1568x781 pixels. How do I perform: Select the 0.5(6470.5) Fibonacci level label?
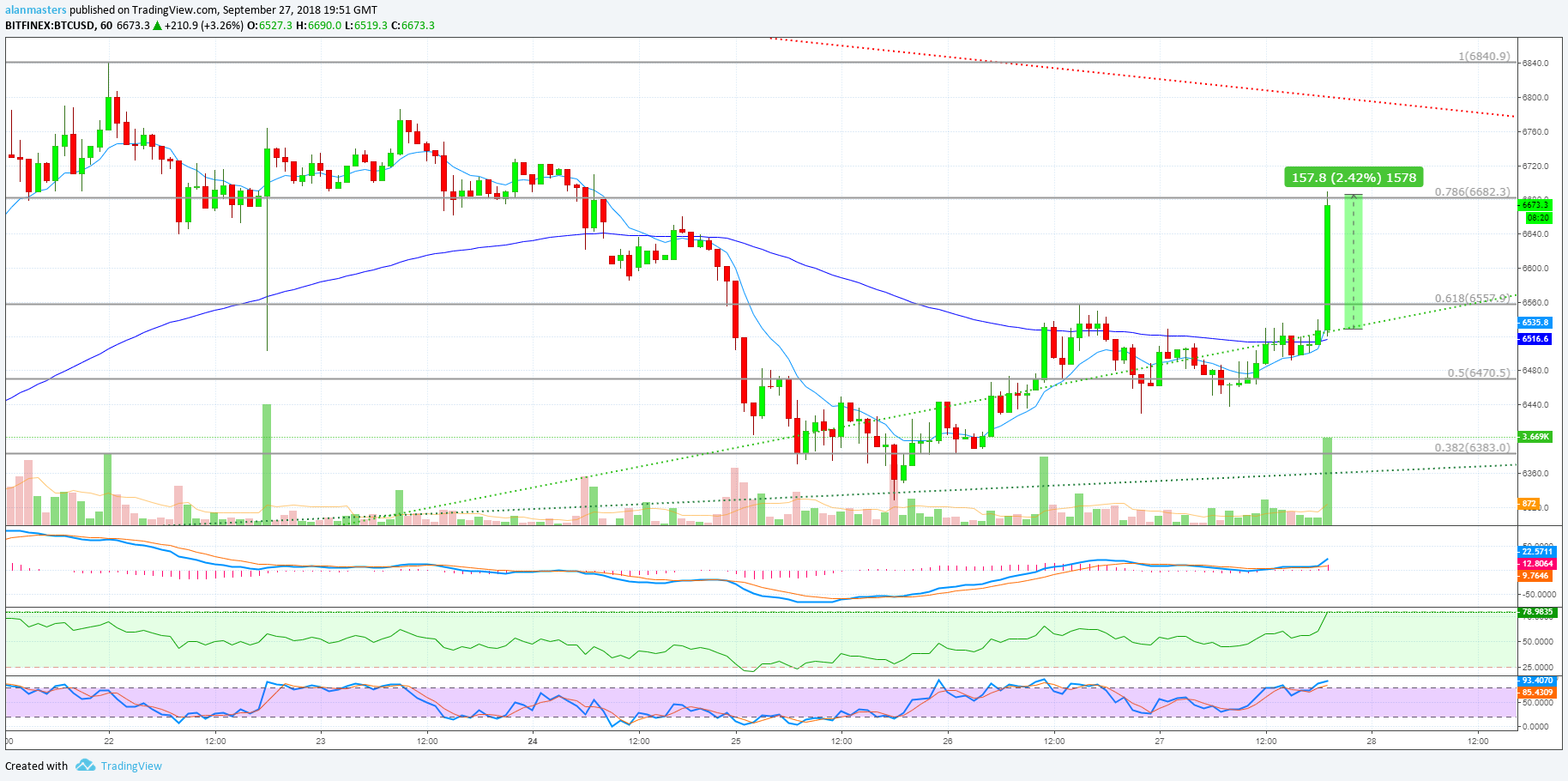(1479, 373)
